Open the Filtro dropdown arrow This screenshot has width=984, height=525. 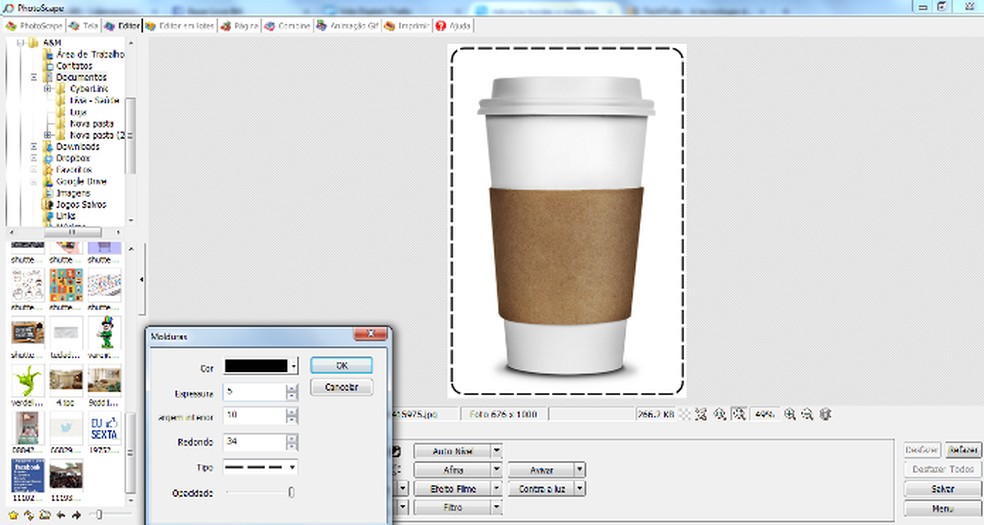pos(496,508)
